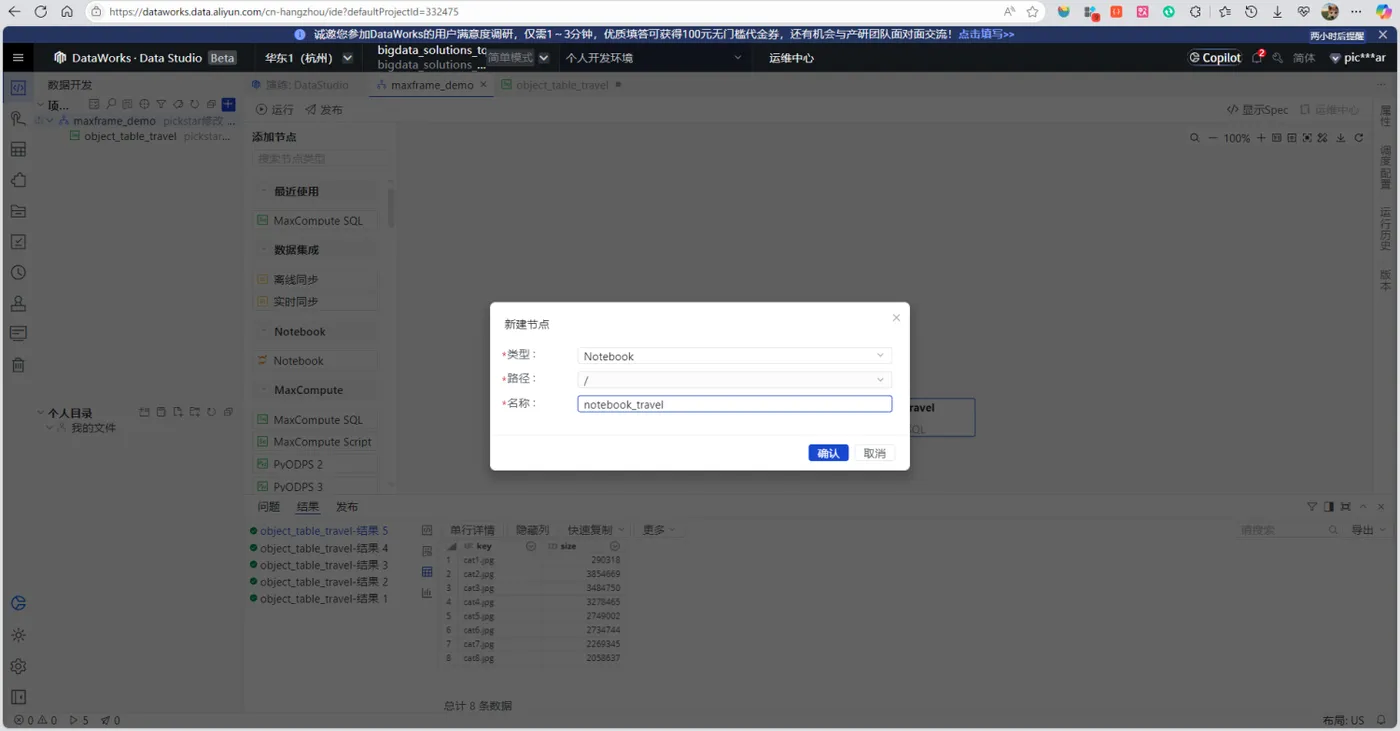Open the 路径 dropdown showing /
Image resolution: width=1400 pixels, height=731 pixels.
pyautogui.click(x=734, y=380)
